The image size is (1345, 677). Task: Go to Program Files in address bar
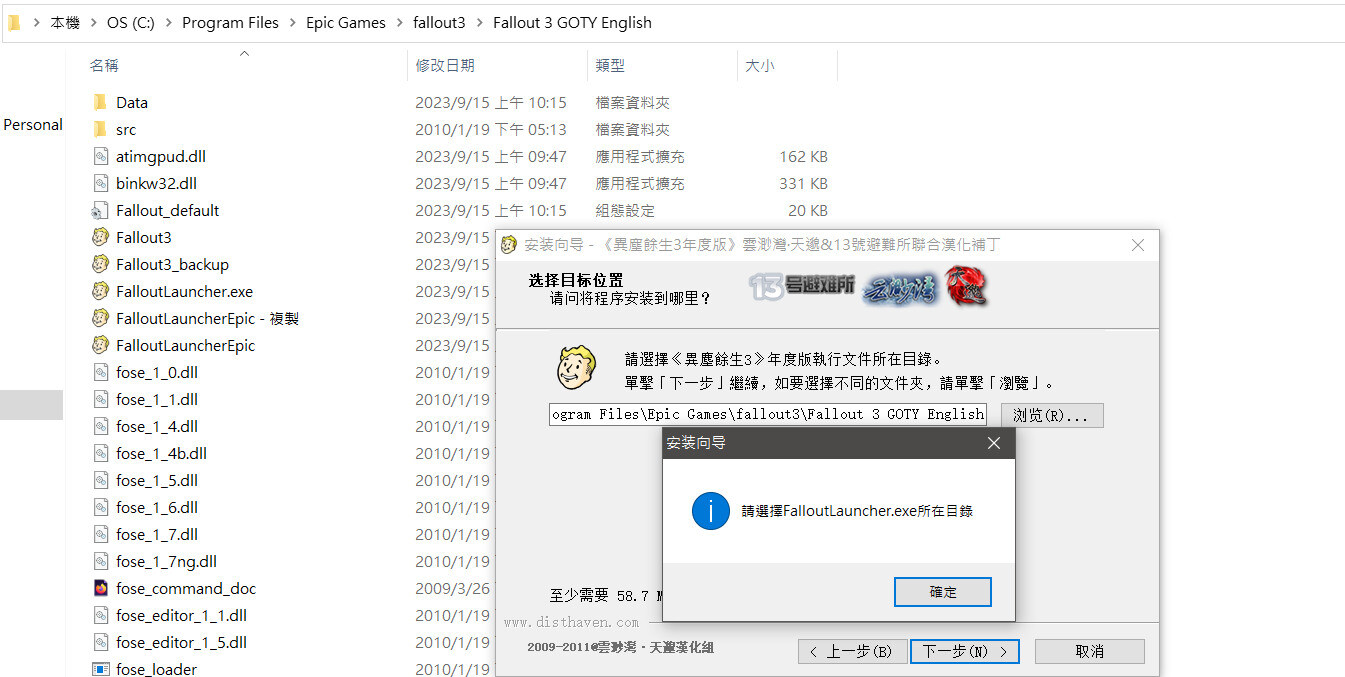(x=230, y=22)
